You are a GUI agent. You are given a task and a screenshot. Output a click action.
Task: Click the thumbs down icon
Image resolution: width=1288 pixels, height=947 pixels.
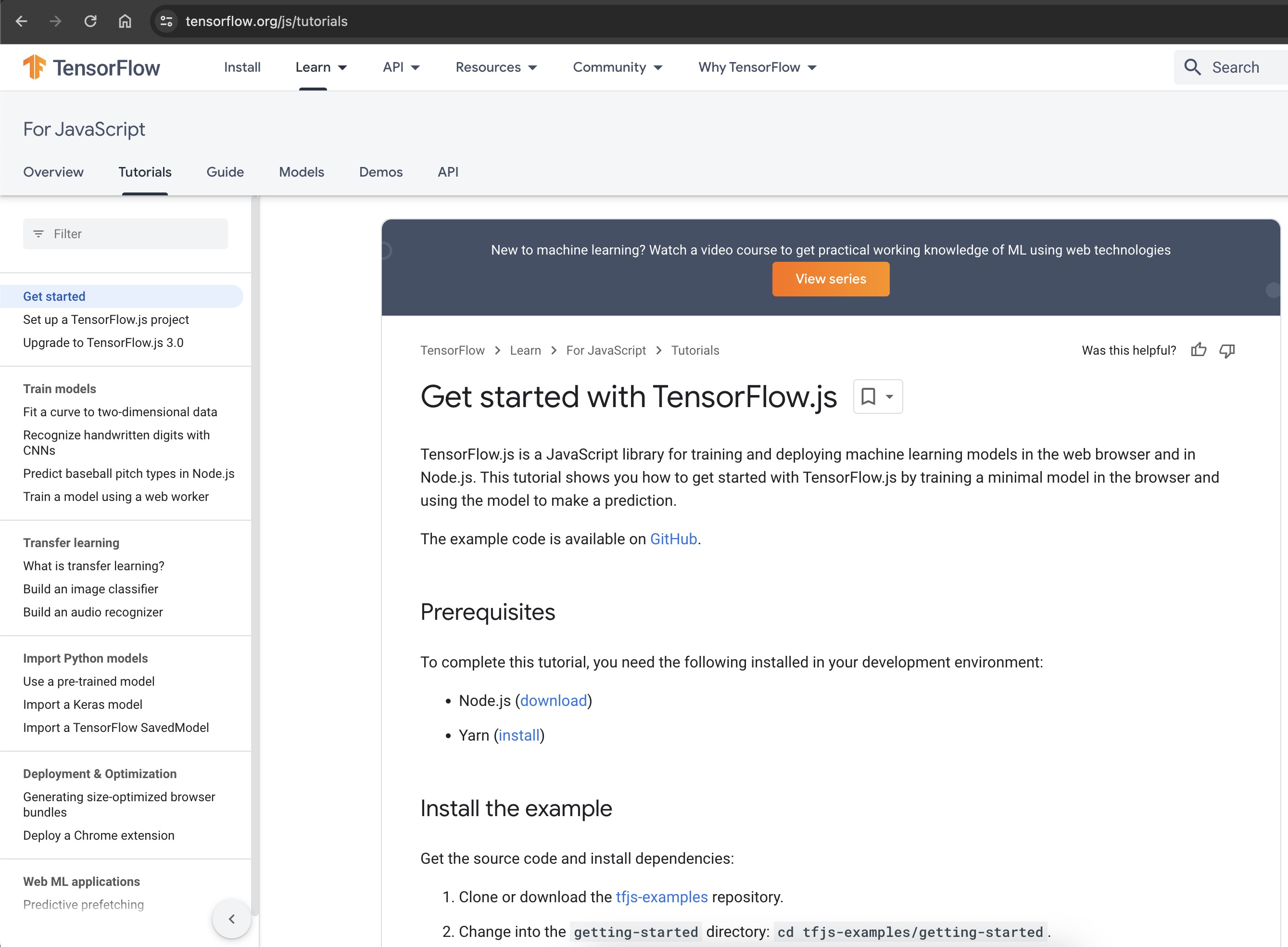[x=1227, y=350]
